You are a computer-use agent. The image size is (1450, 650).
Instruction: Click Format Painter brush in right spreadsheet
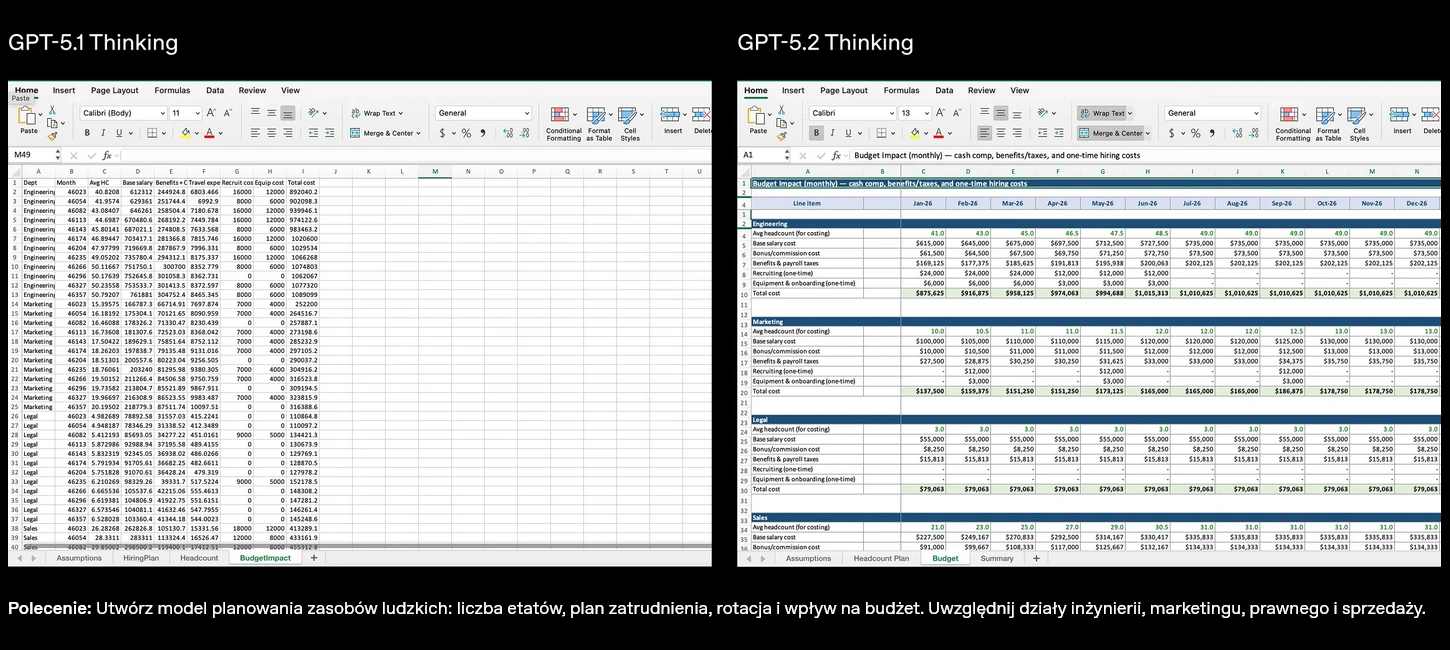pos(782,135)
